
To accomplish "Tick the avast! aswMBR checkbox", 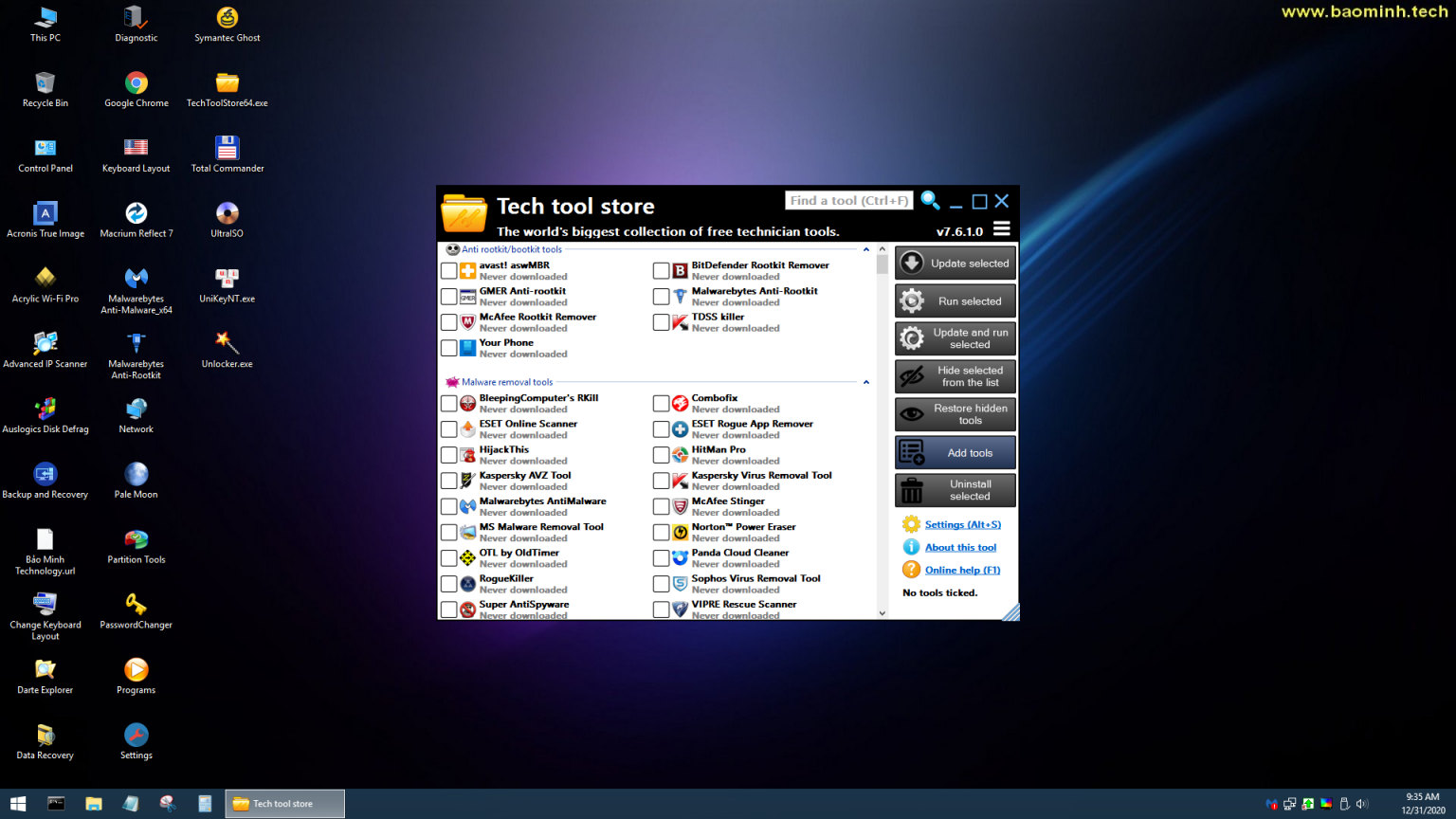I will 449,271.
